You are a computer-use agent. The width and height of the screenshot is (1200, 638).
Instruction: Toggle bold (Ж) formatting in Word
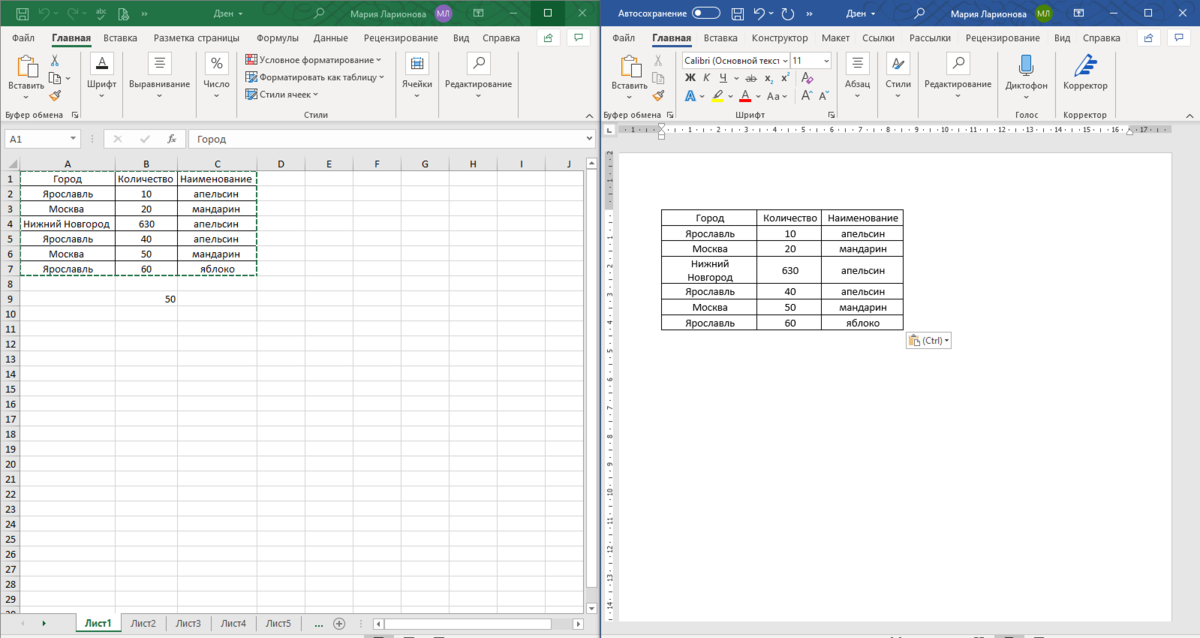(x=689, y=78)
